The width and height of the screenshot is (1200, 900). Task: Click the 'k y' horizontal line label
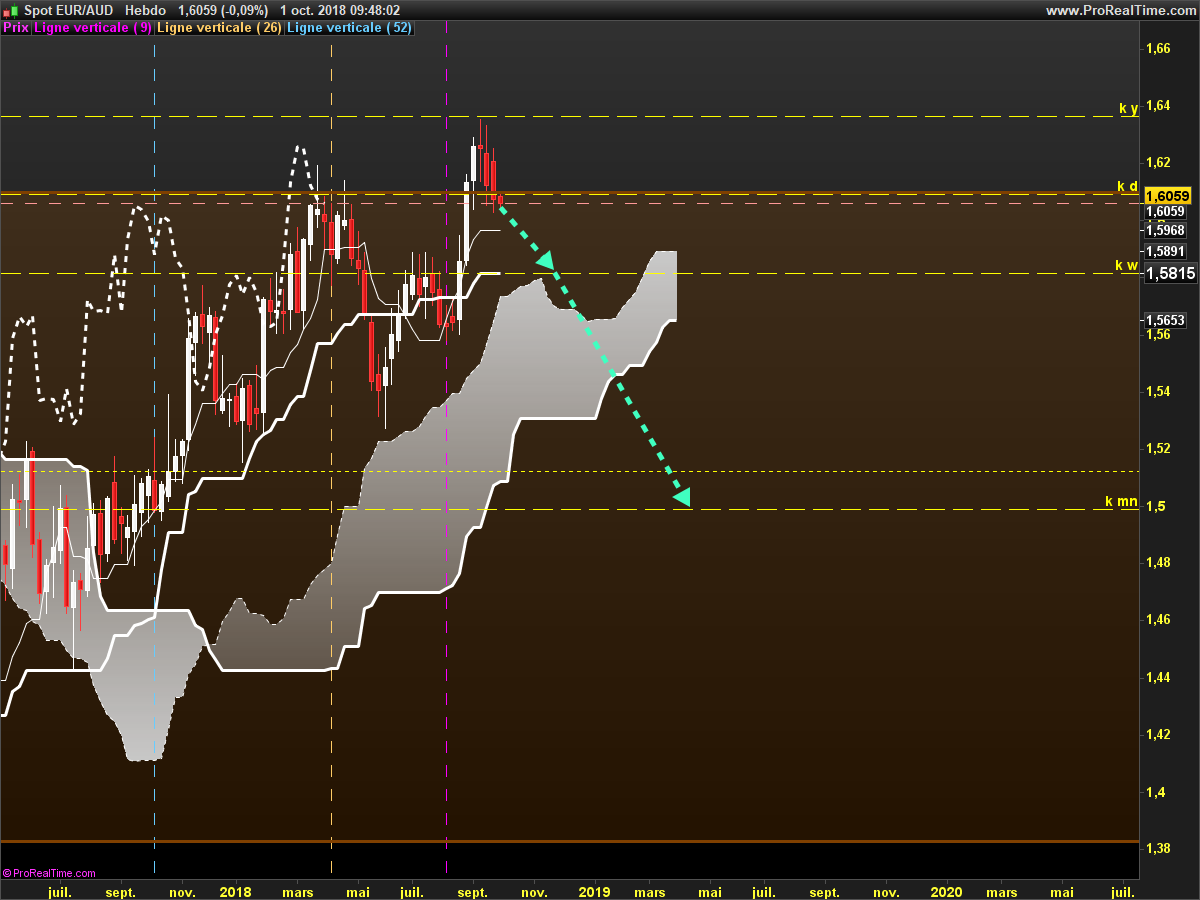pyautogui.click(x=1128, y=108)
